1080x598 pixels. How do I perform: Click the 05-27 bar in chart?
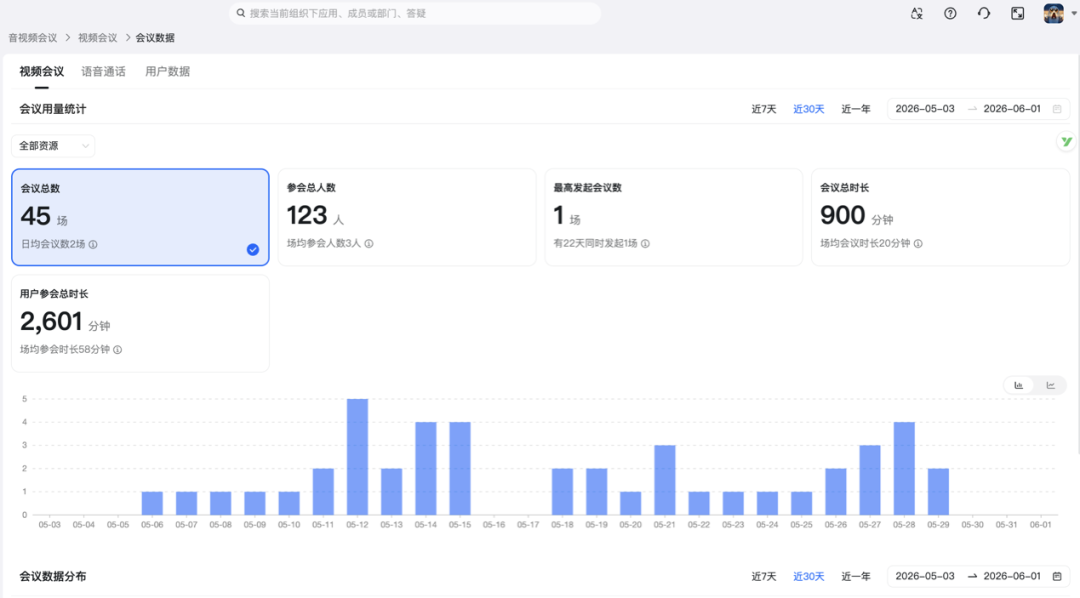point(870,480)
